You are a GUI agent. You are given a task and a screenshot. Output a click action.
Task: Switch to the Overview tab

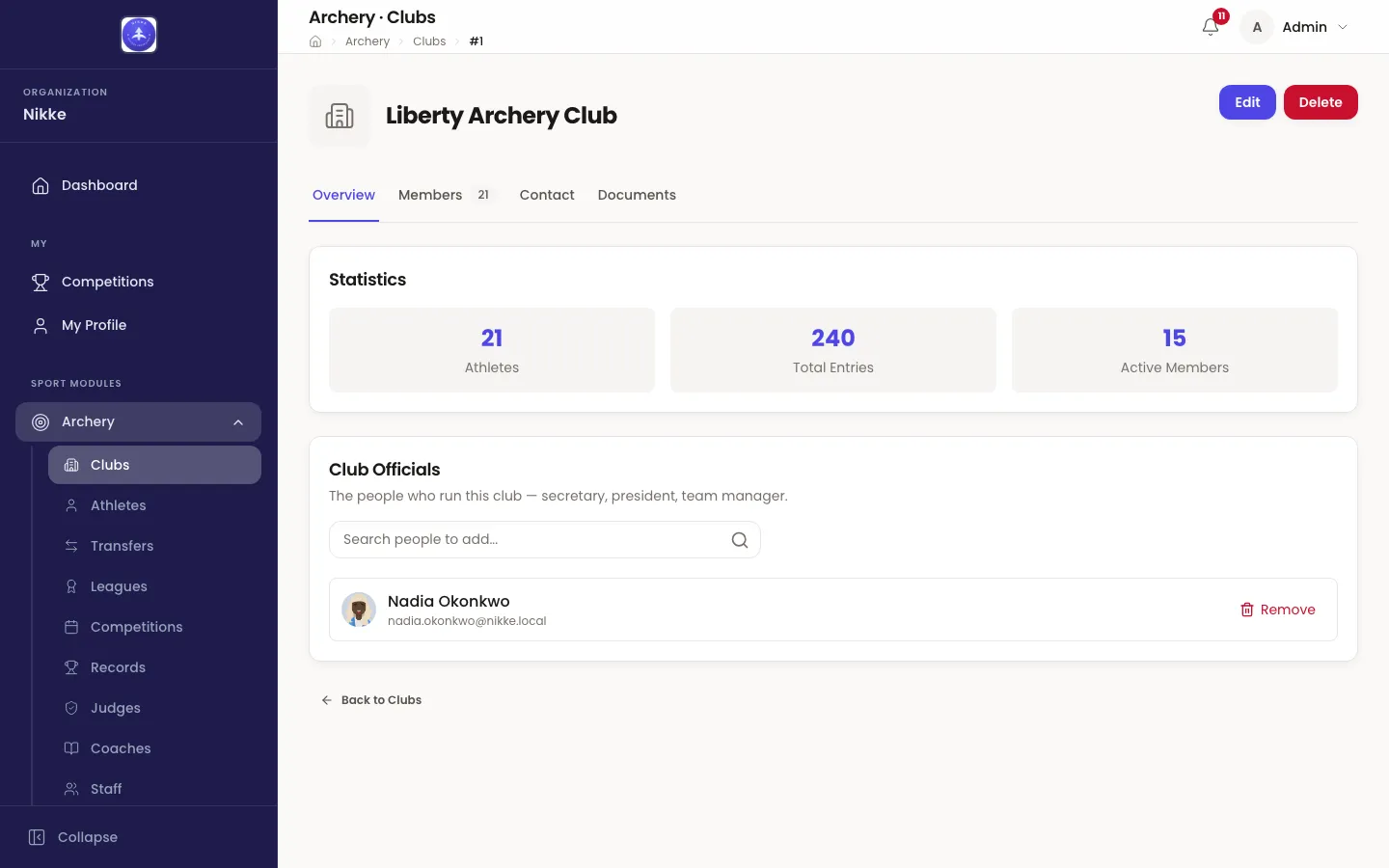tap(343, 195)
